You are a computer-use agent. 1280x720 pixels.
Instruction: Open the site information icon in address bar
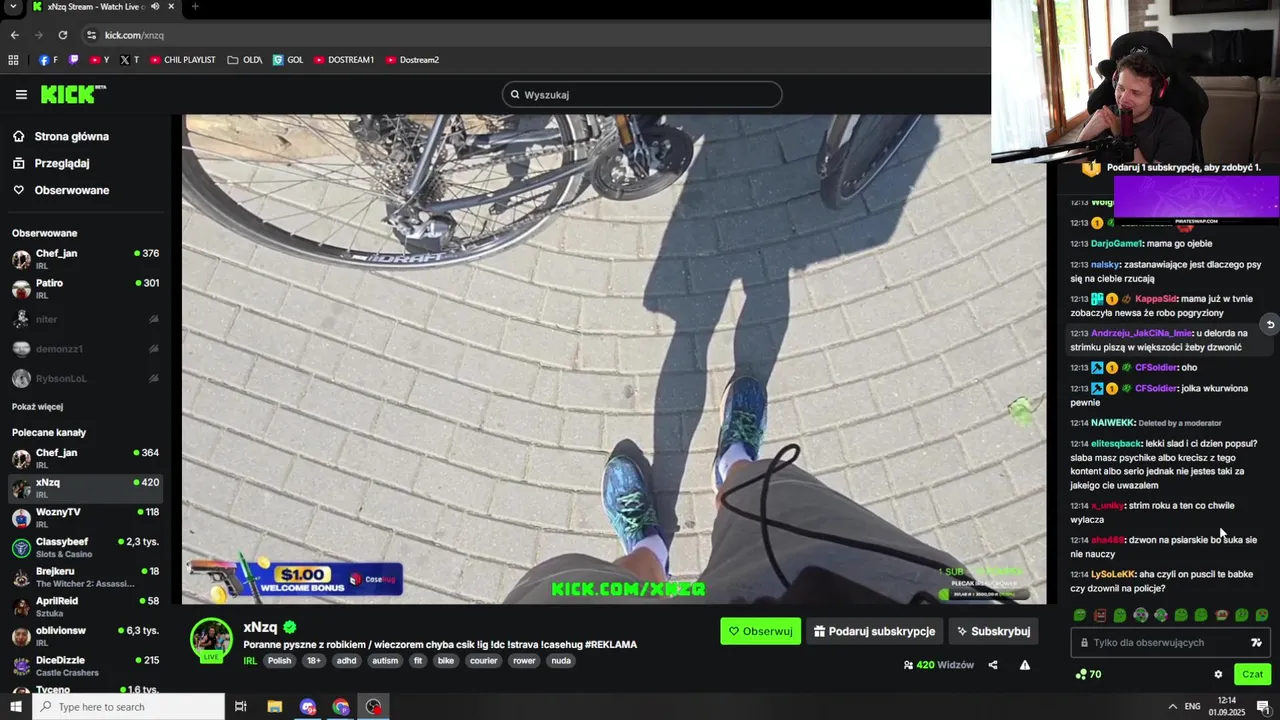pos(91,35)
